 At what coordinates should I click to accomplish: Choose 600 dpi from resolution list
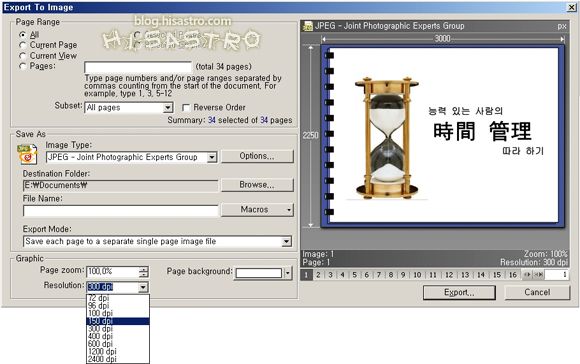coord(118,344)
